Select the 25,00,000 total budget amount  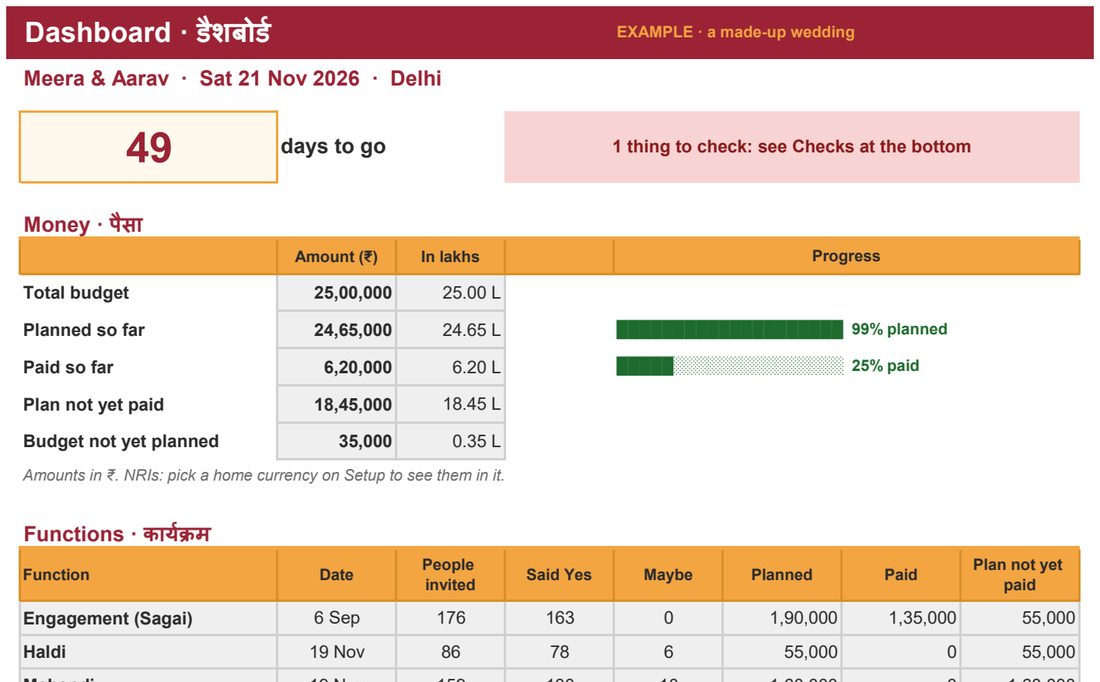336,293
